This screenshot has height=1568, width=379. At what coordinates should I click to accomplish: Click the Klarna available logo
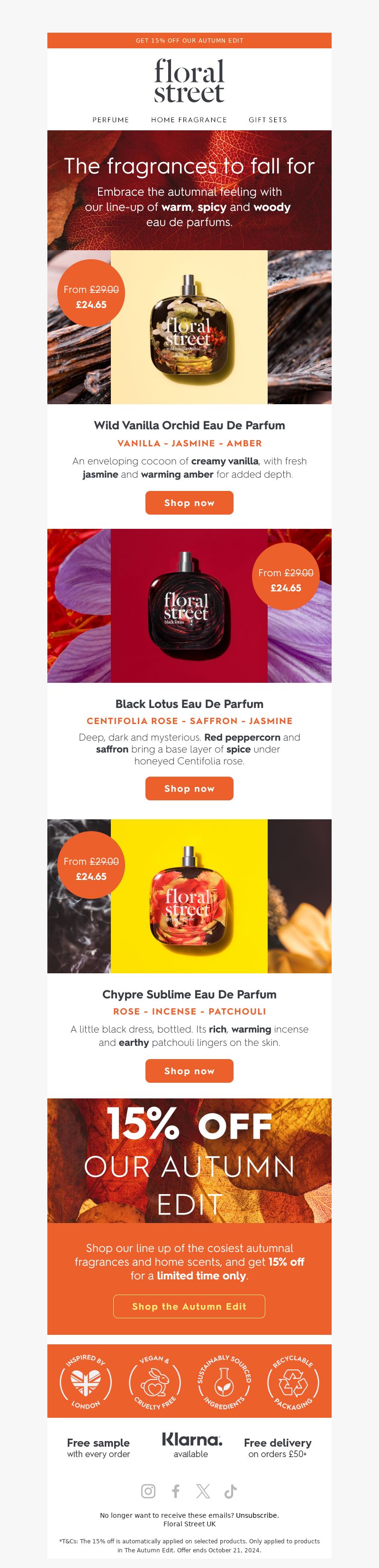pyautogui.click(x=191, y=1444)
